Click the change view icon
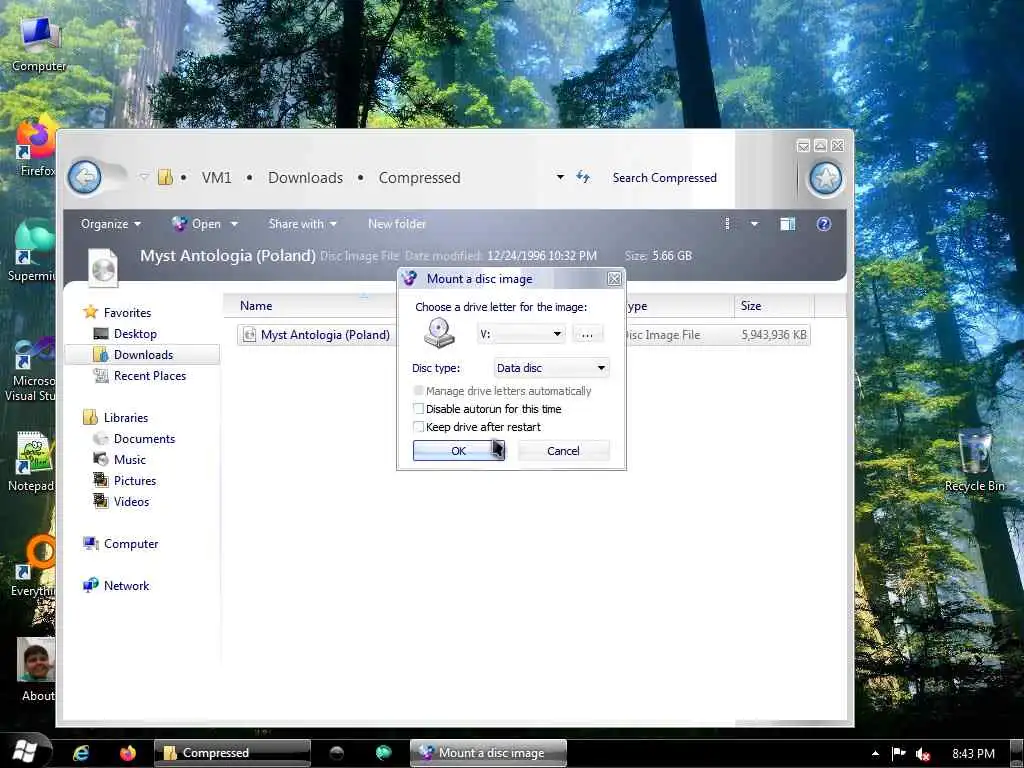This screenshot has height=768, width=1024. [x=728, y=224]
